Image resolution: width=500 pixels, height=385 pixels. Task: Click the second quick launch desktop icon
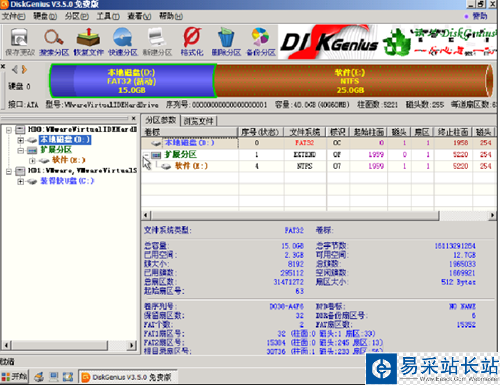[x=54, y=377]
